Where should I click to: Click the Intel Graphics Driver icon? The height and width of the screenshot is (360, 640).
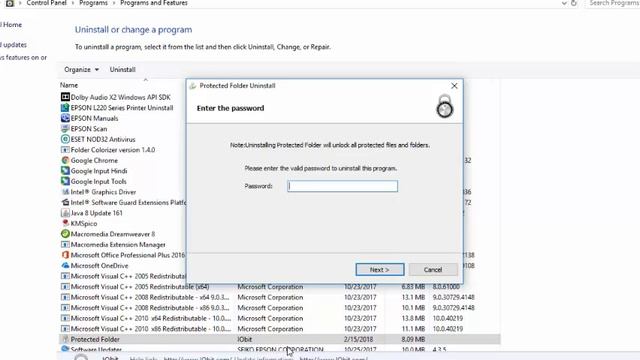point(65,192)
